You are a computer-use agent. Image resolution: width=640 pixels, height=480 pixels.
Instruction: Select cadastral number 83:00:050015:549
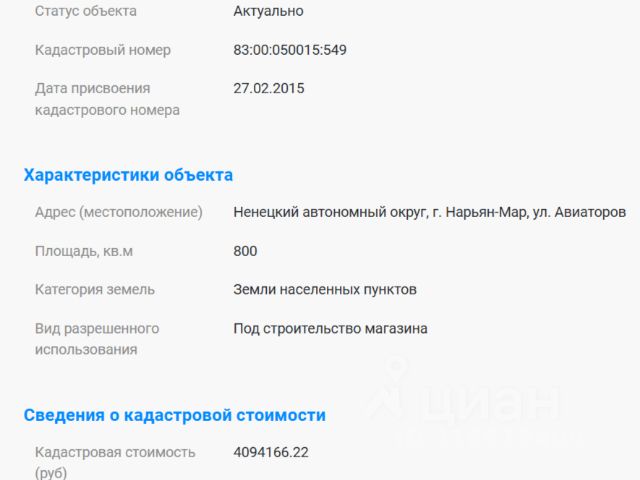point(290,50)
